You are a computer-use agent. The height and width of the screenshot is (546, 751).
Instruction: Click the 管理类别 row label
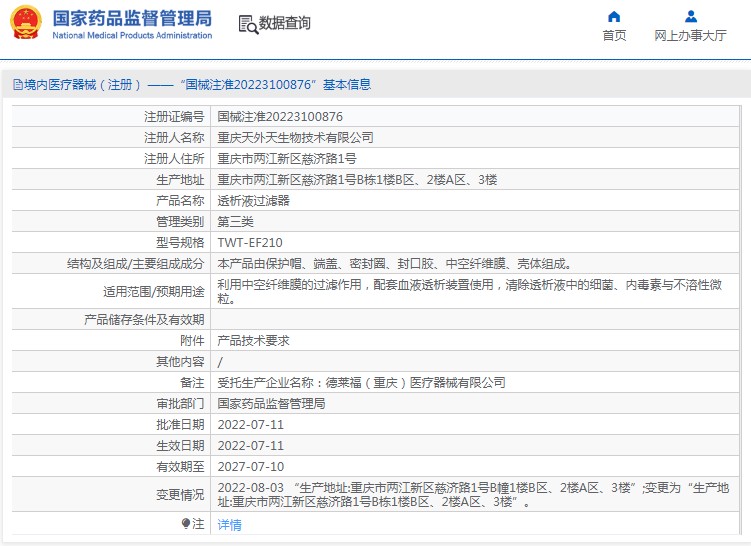(x=180, y=222)
